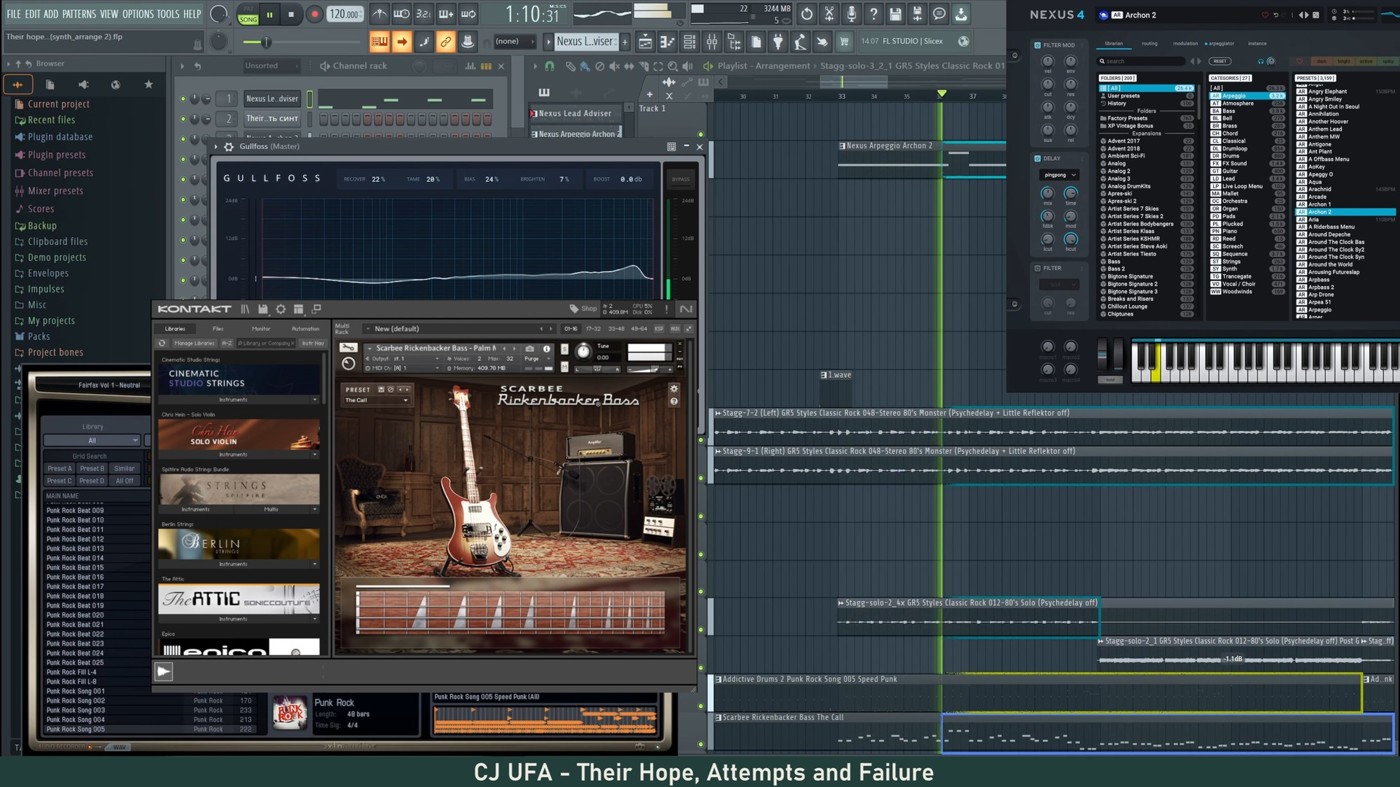The height and width of the screenshot is (787, 1400).
Task: Open Kontakt settings gear icon
Action: point(281,310)
